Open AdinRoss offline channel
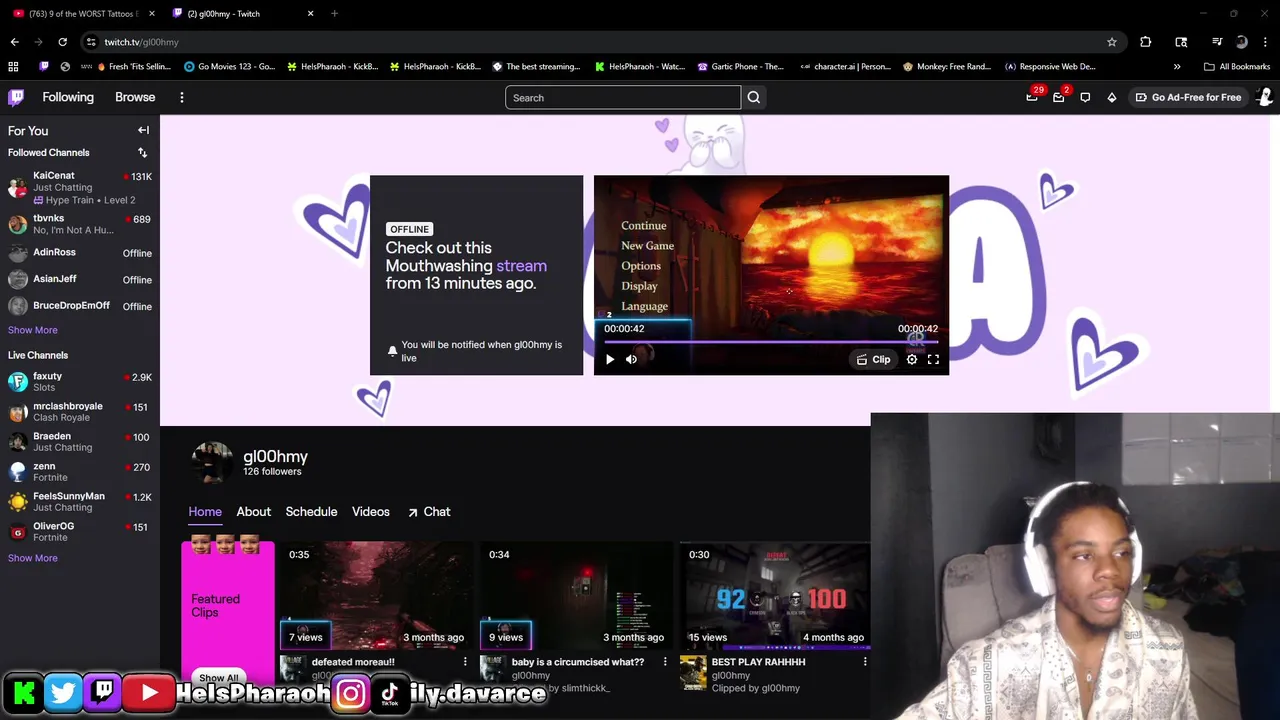 80,253
